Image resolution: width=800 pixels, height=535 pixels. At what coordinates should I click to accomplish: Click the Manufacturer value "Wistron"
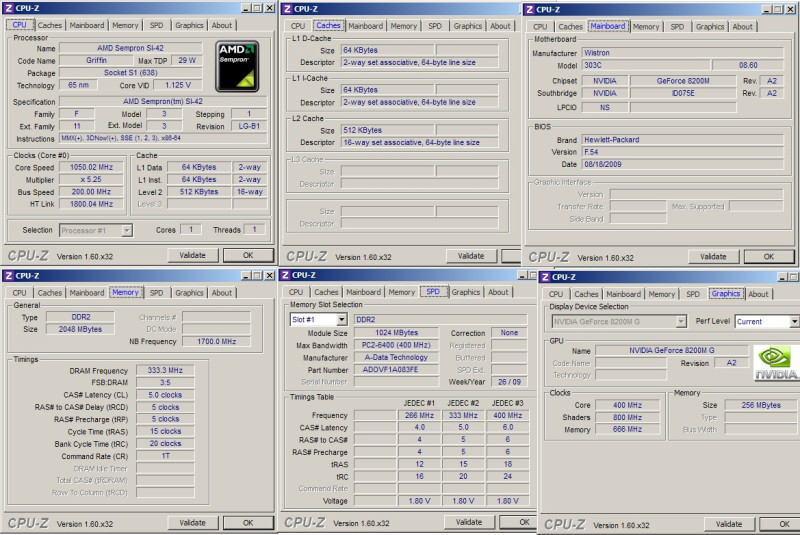683,53
